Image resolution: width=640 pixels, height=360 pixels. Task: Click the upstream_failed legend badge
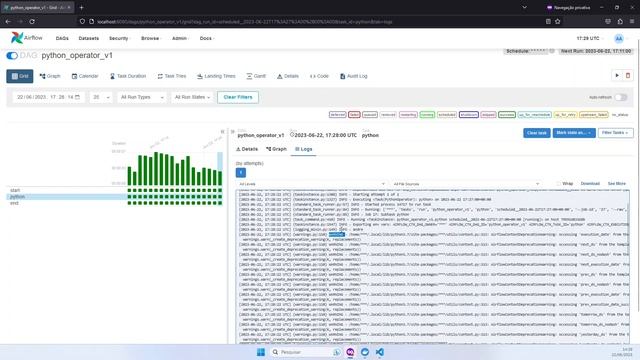(x=593, y=115)
